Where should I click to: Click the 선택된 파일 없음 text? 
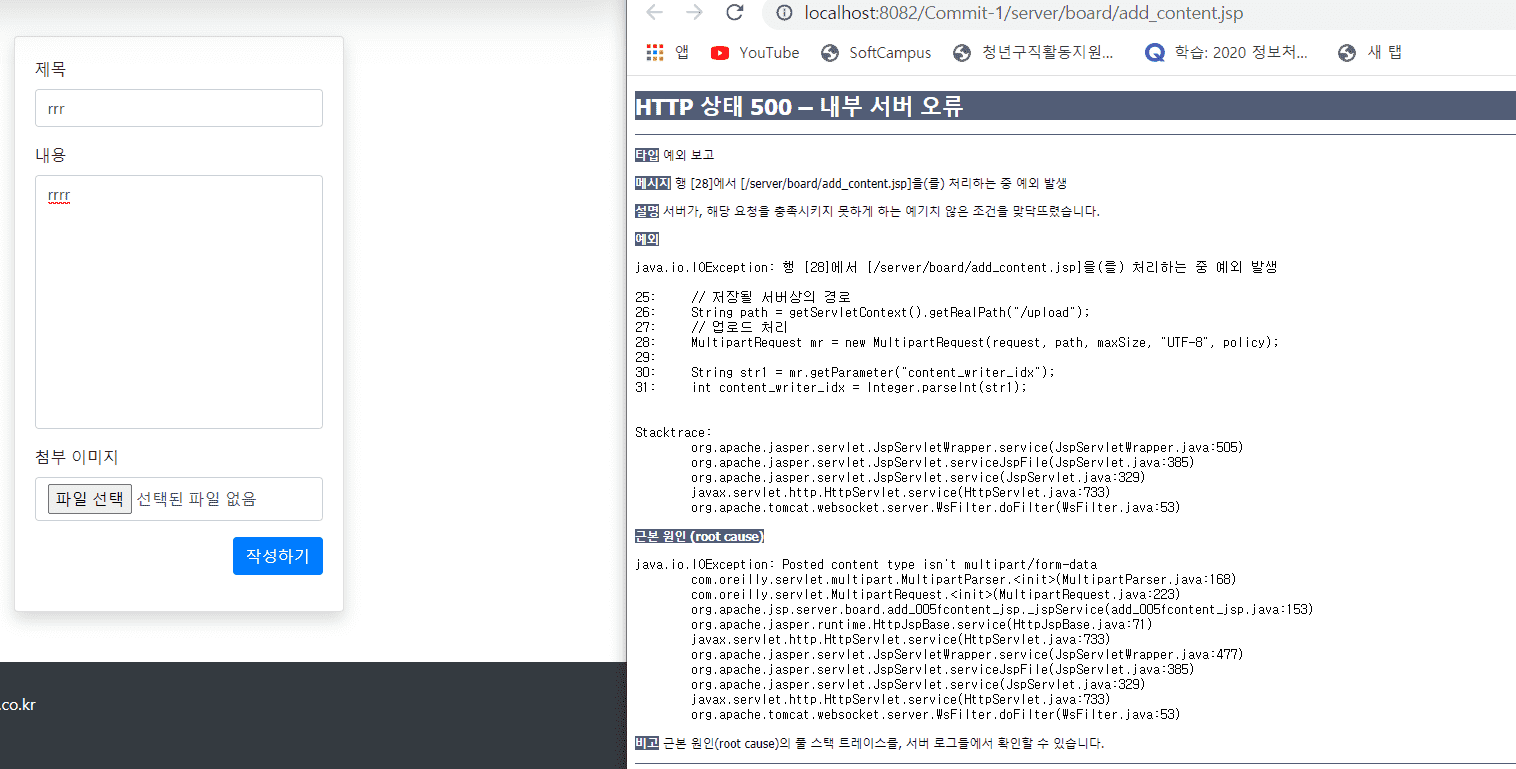(196, 499)
